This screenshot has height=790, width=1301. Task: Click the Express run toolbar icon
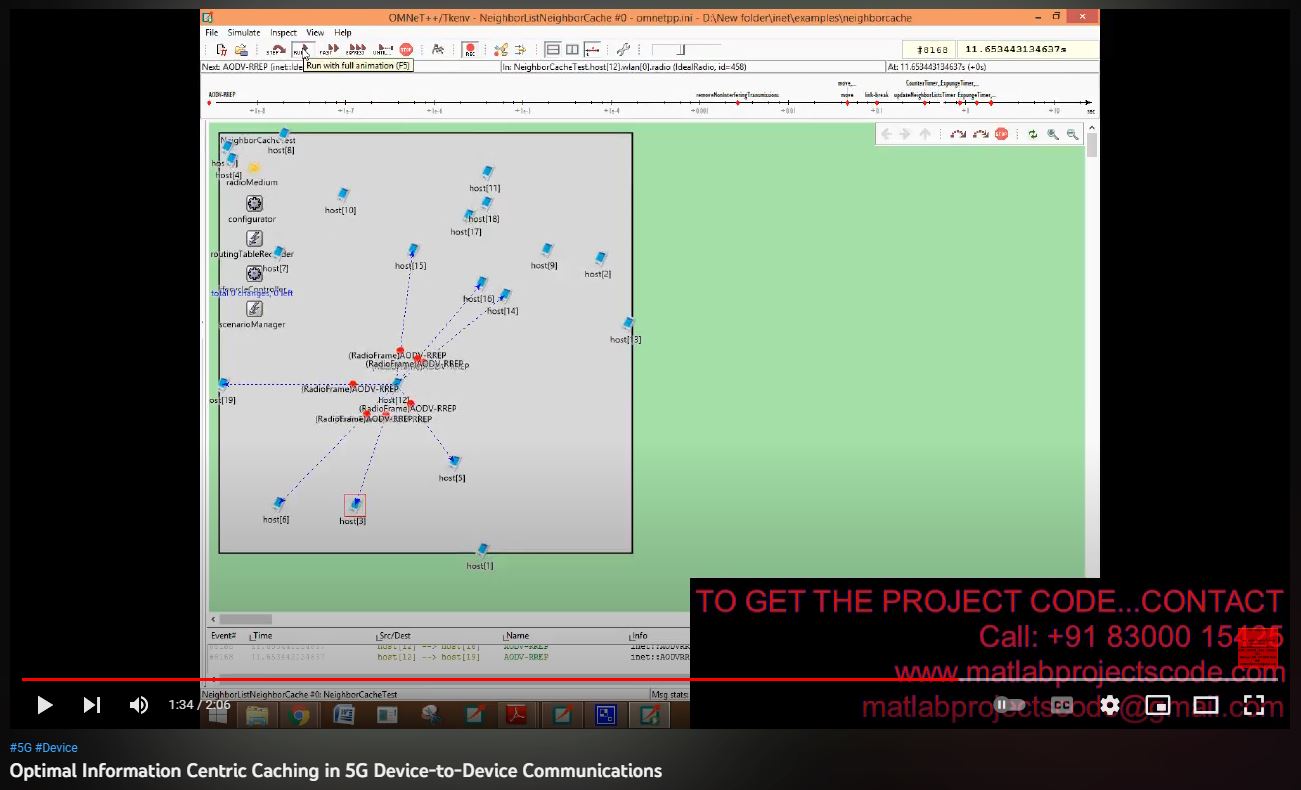356,49
